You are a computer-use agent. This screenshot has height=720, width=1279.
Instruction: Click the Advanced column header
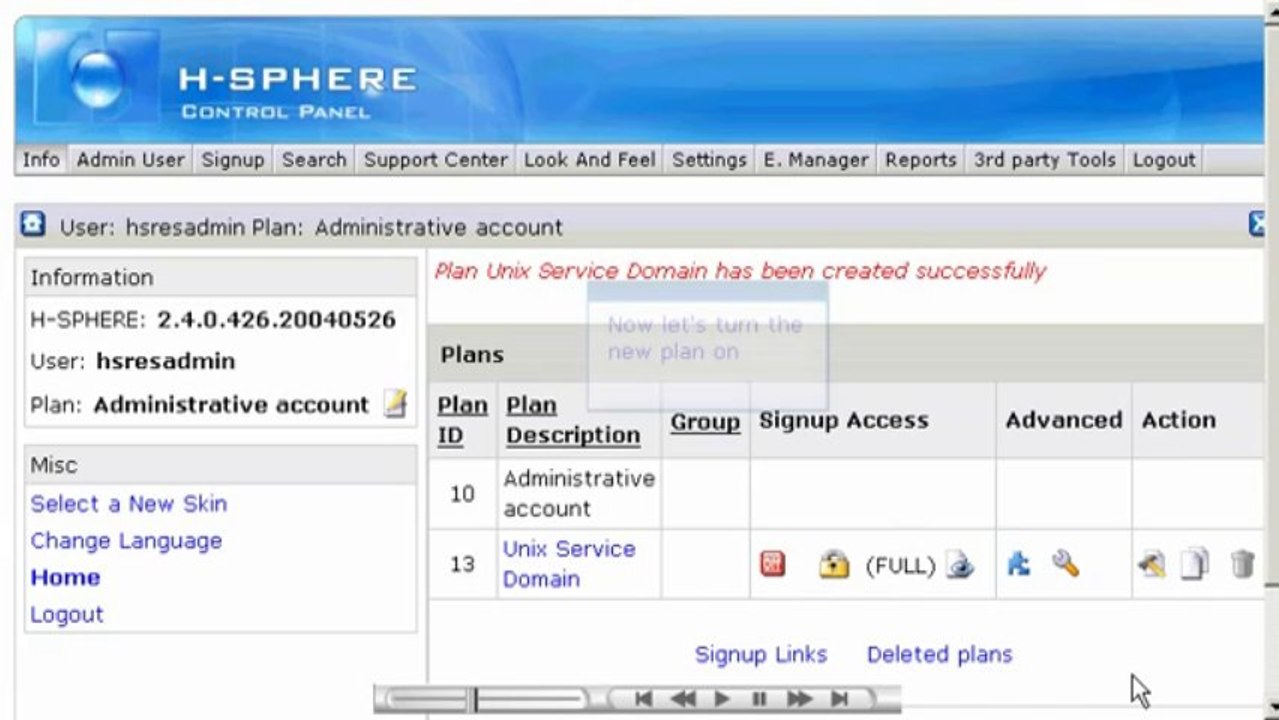click(1064, 420)
